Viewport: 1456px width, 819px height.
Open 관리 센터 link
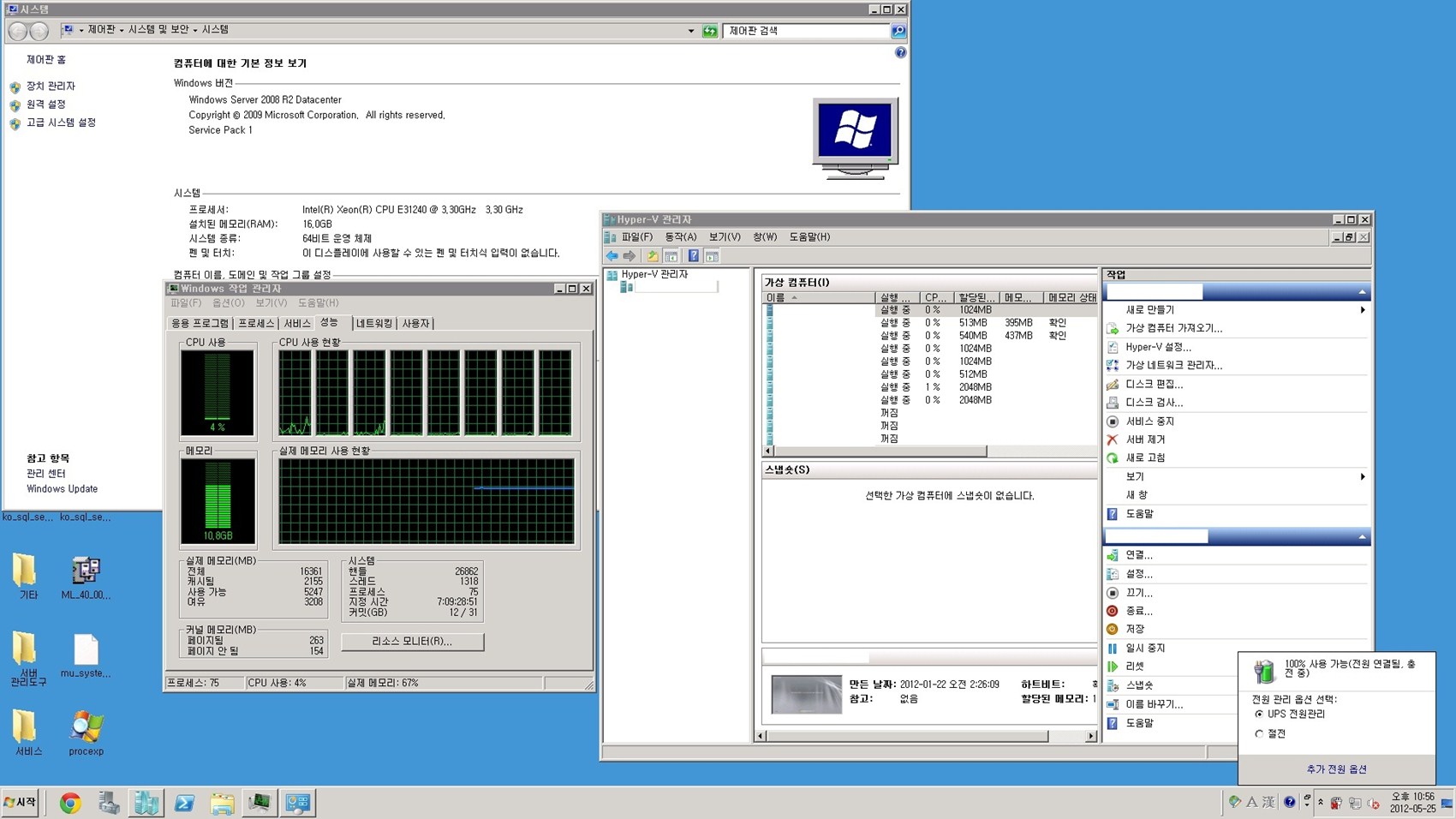(x=45, y=474)
